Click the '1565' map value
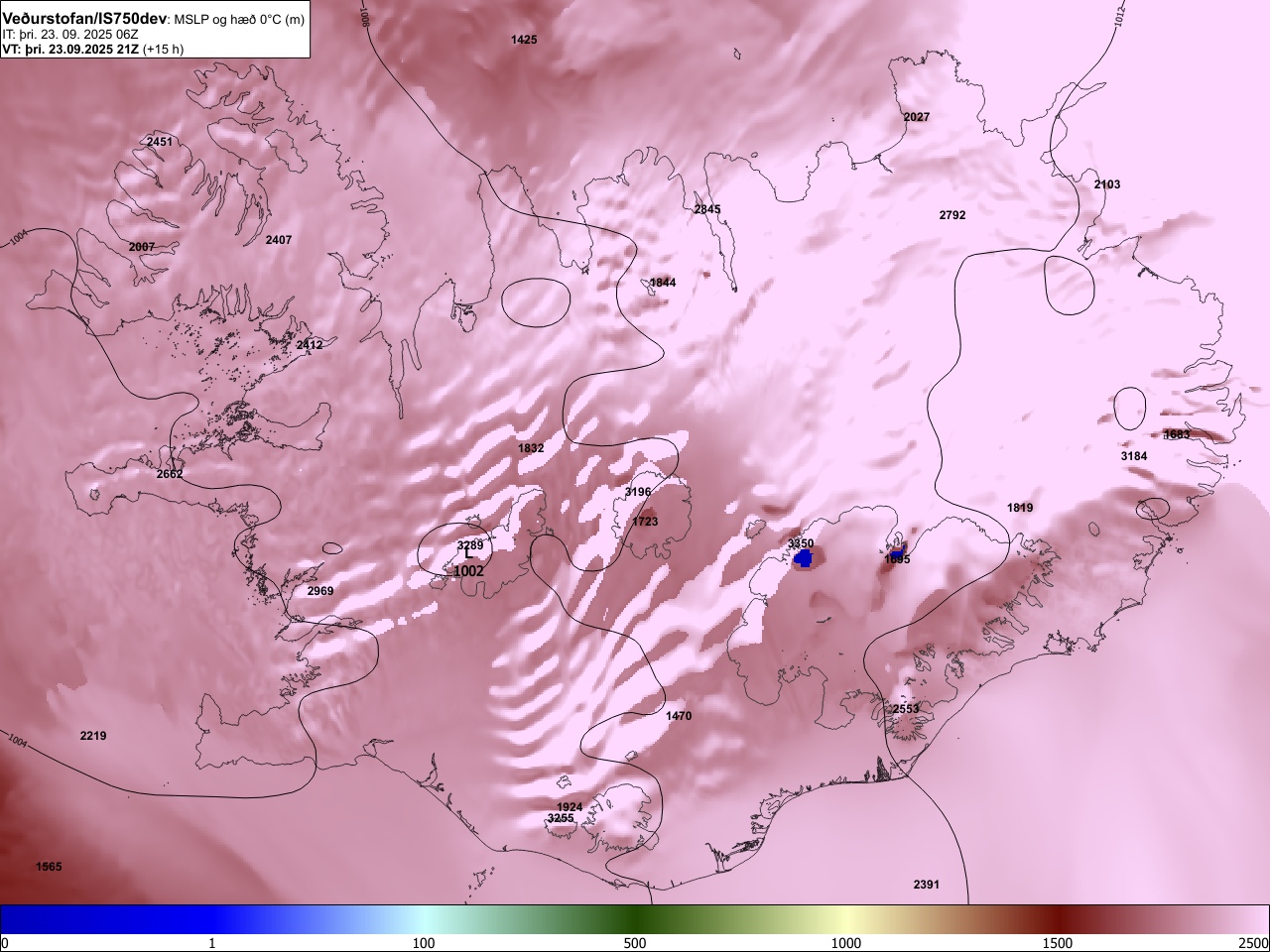 point(49,867)
